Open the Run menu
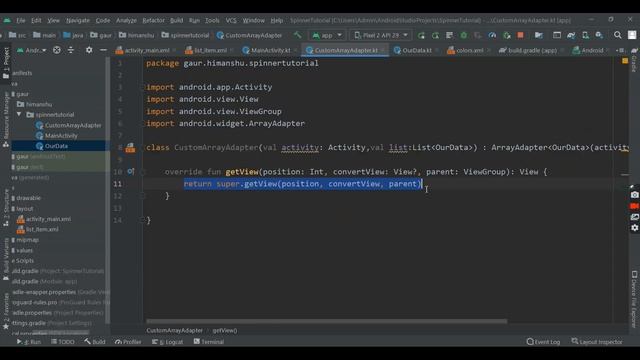Viewport: 640px width, 360px height. (194, 20)
